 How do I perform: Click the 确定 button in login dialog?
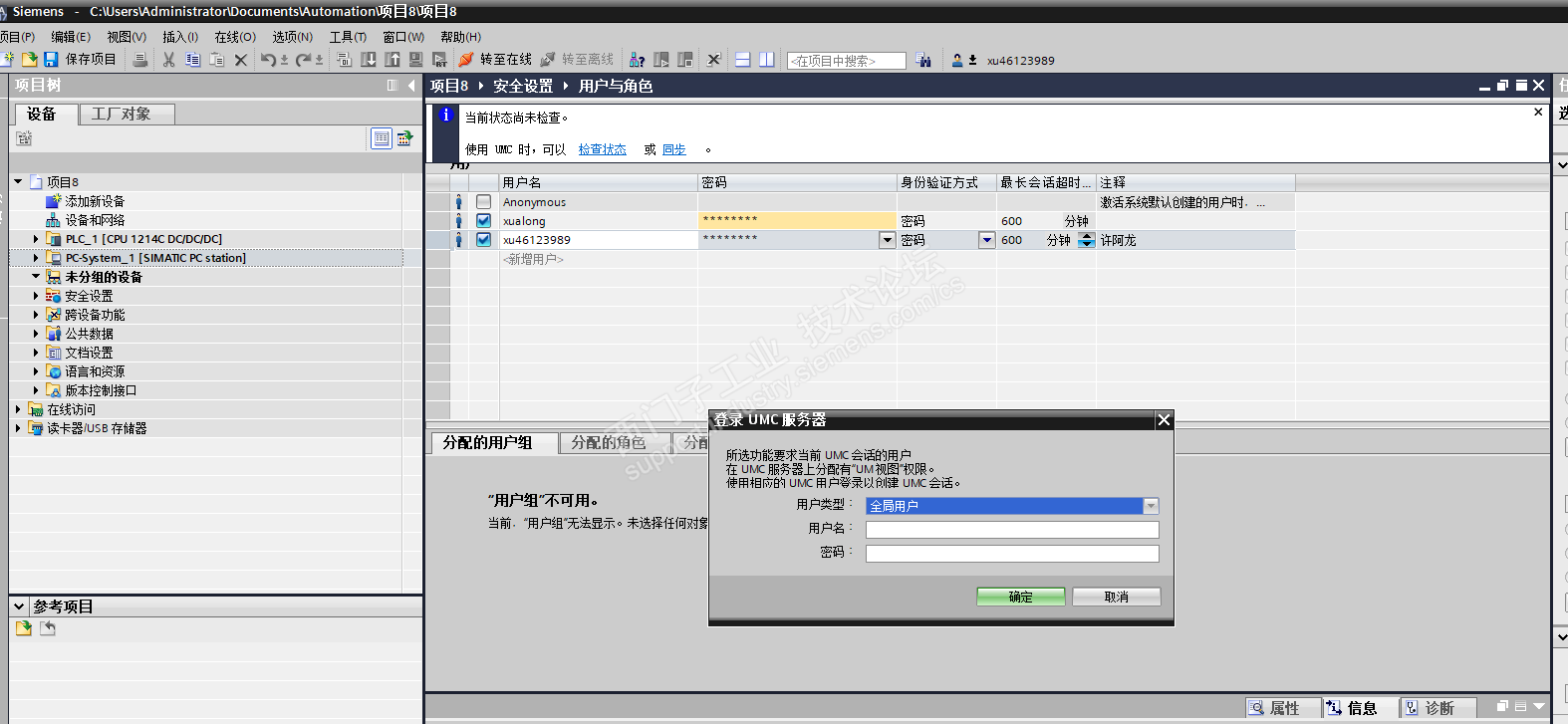pos(1021,597)
